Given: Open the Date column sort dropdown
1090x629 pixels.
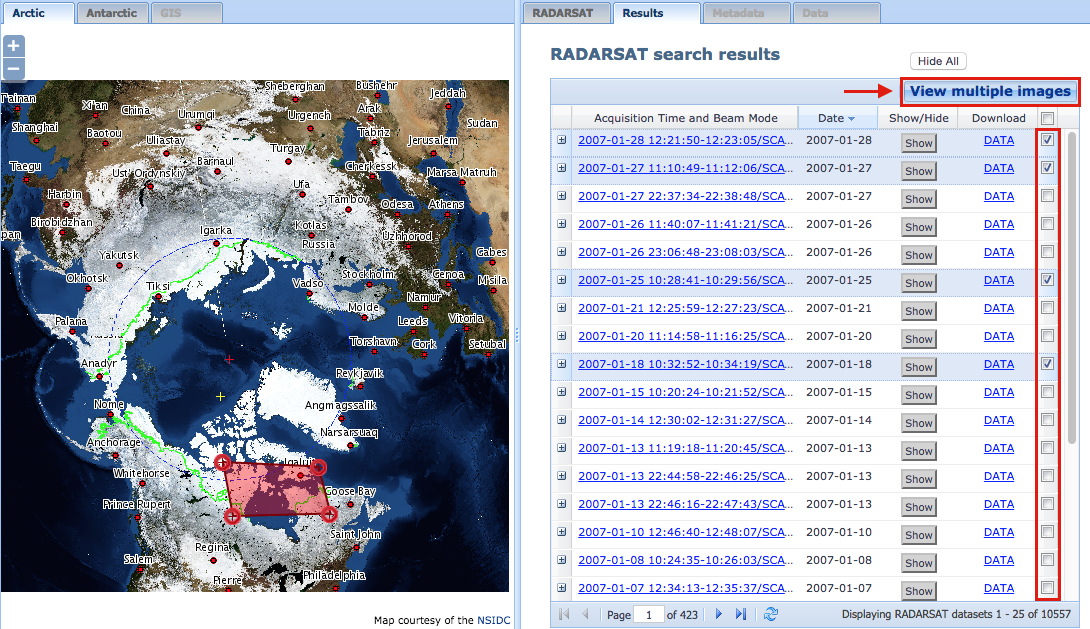Looking at the screenshot, I should tap(849, 117).
